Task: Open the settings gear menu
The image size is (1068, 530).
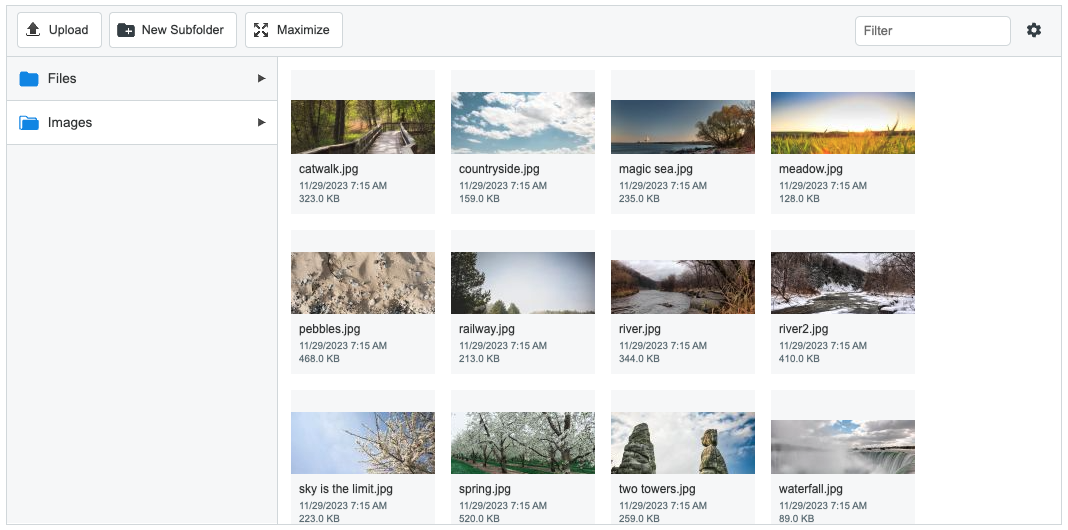Action: (x=1034, y=30)
